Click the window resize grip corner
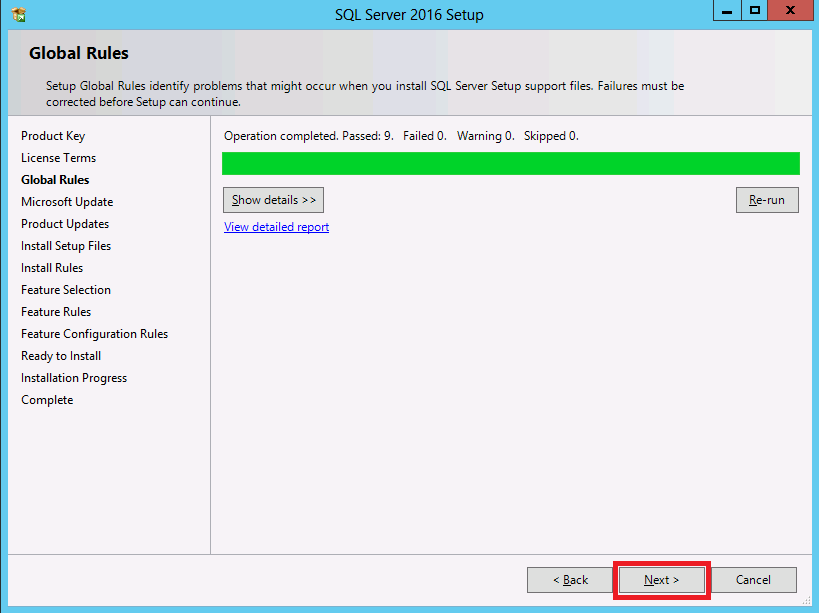 pyautogui.click(x=806, y=600)
